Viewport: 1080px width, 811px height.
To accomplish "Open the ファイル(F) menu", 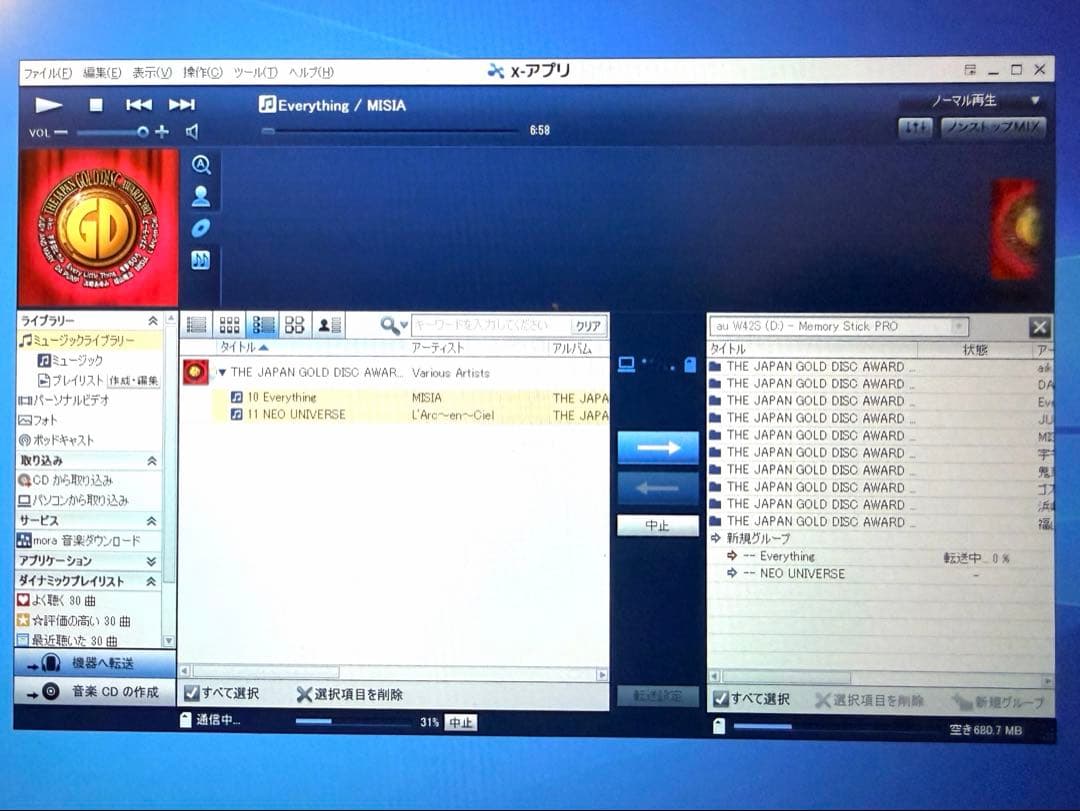I will 48,72.
